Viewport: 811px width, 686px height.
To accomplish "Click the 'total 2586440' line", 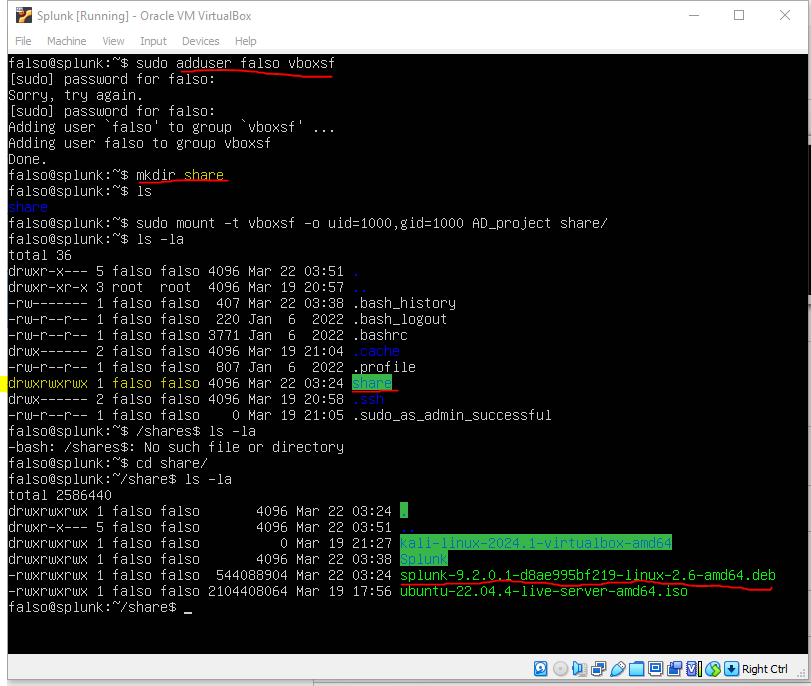I will pos(60,496).
